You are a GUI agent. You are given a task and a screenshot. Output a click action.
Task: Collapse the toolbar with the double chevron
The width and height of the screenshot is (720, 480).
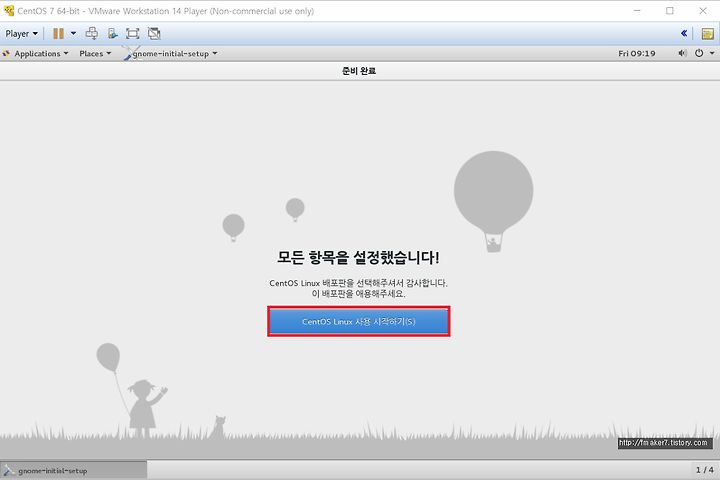click(x=684, y=33)
